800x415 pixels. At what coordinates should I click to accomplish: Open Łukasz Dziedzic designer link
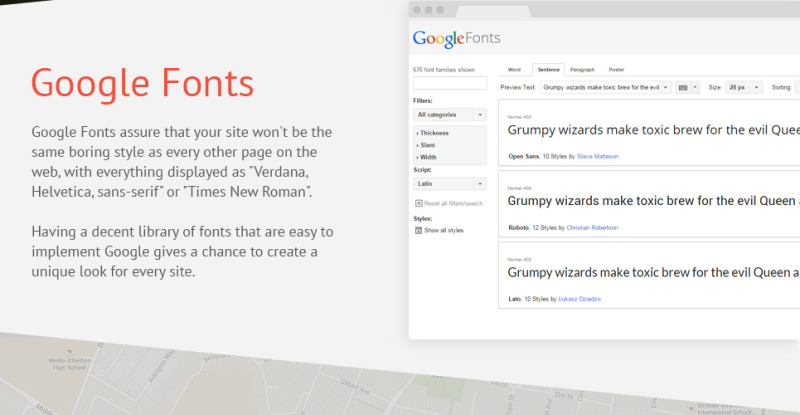[x=580, y=299]
